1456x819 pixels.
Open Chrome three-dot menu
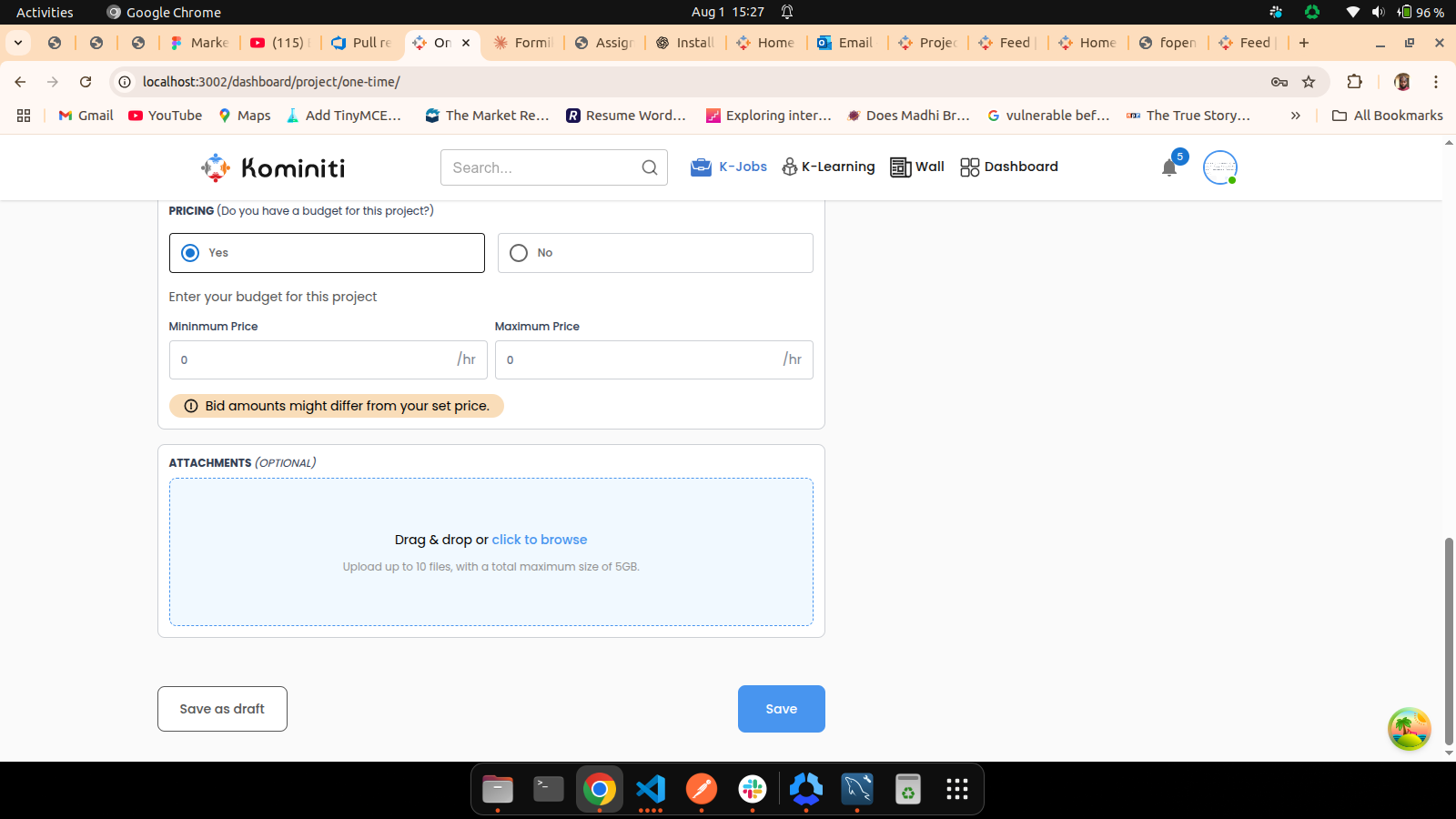click(1436, 82)
